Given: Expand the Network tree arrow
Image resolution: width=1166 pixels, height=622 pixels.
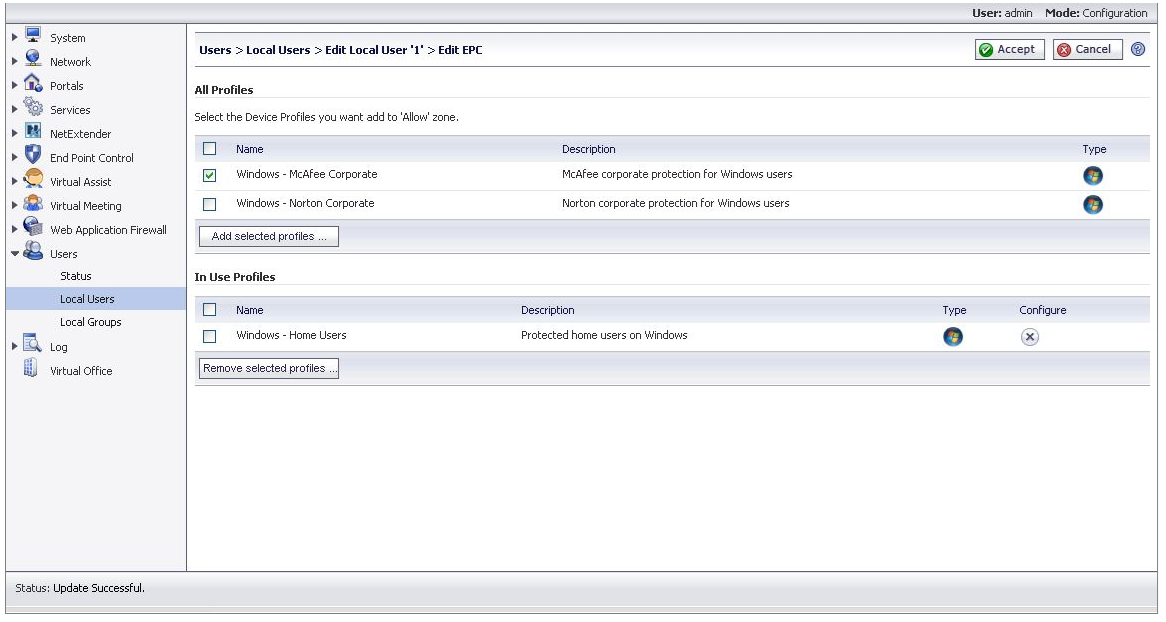Looking at the screenshot, I should pos(14,62).
